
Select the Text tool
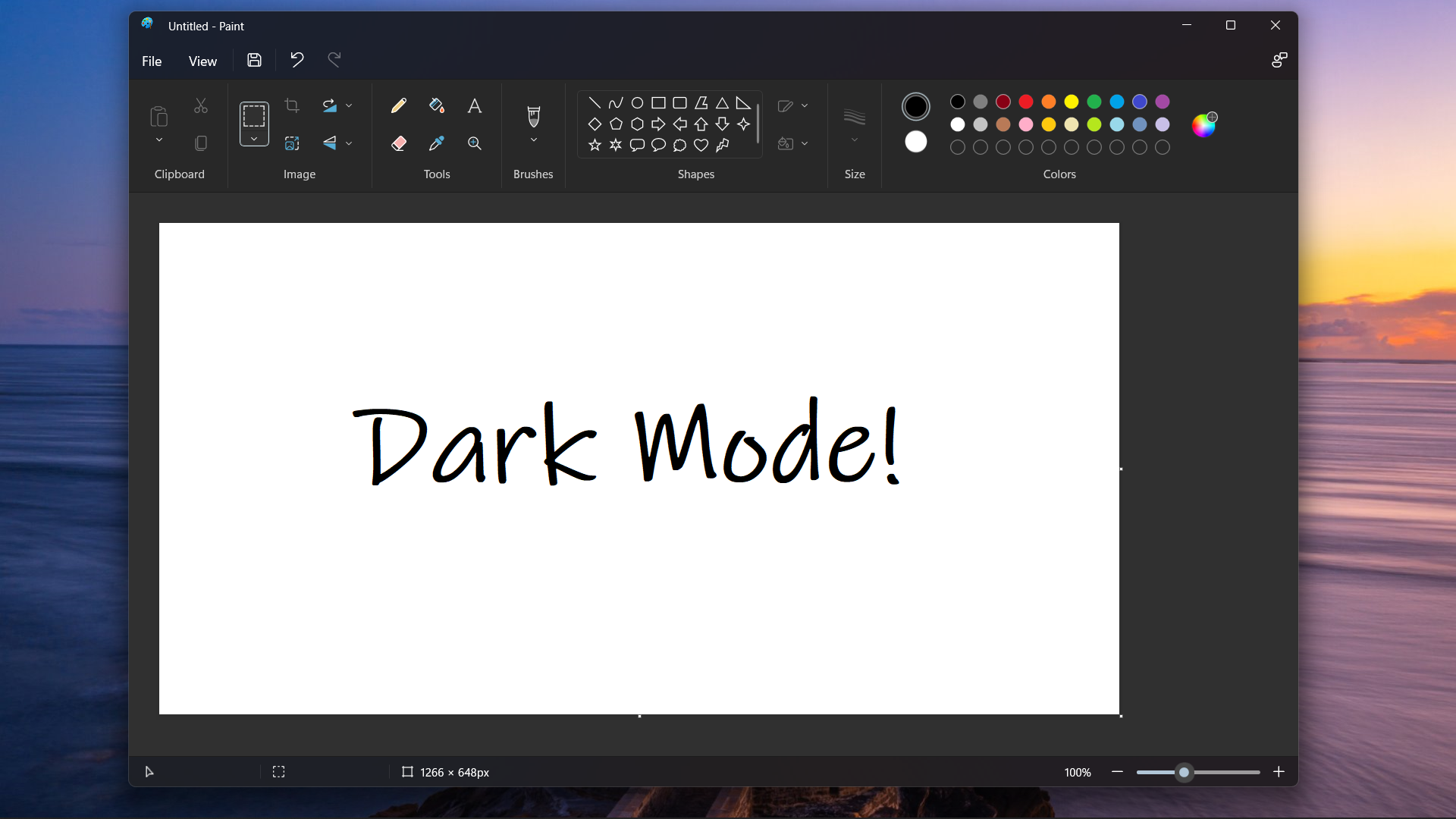475,105
